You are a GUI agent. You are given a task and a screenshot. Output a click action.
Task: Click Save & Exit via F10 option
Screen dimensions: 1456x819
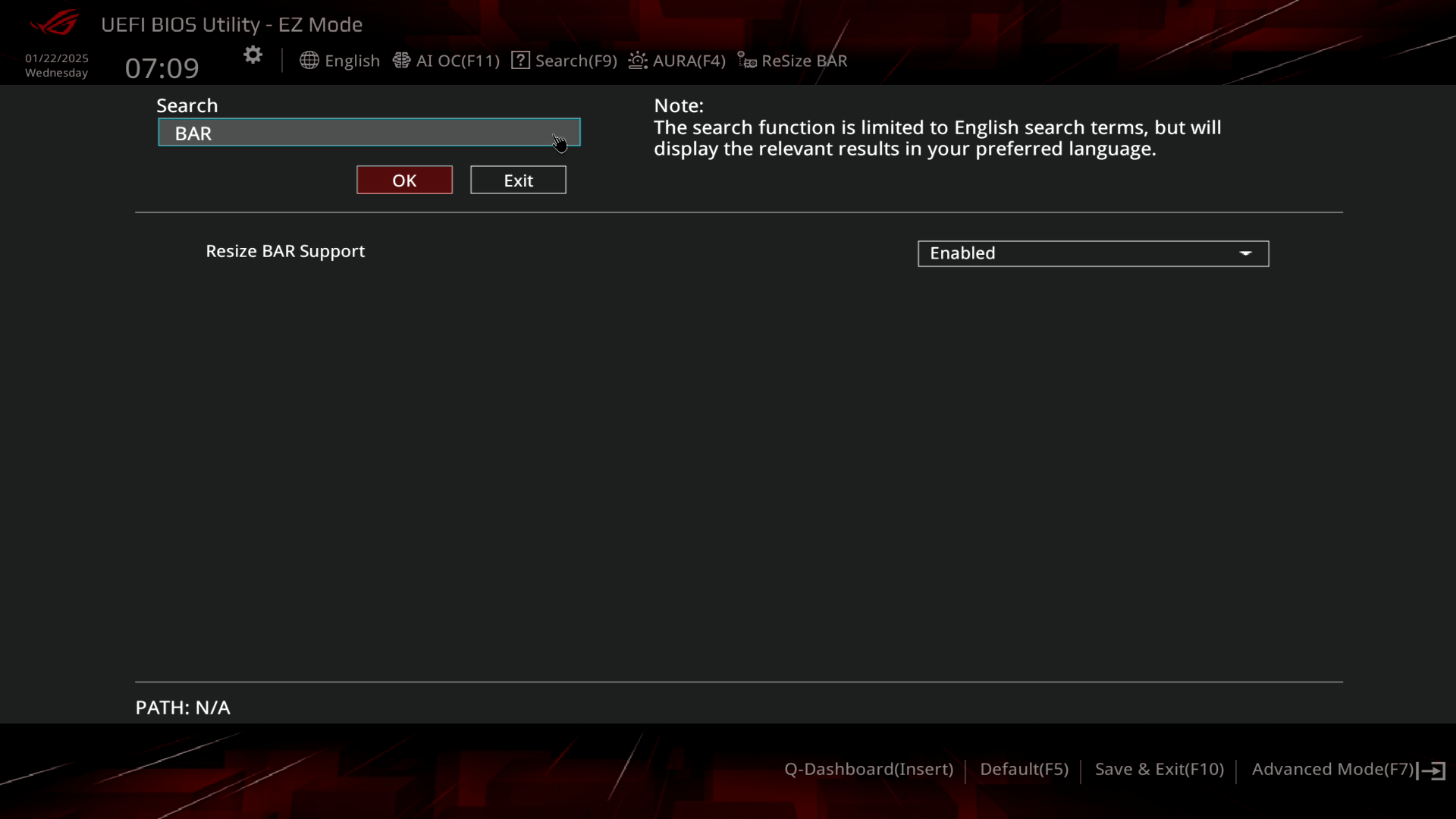1159,769
